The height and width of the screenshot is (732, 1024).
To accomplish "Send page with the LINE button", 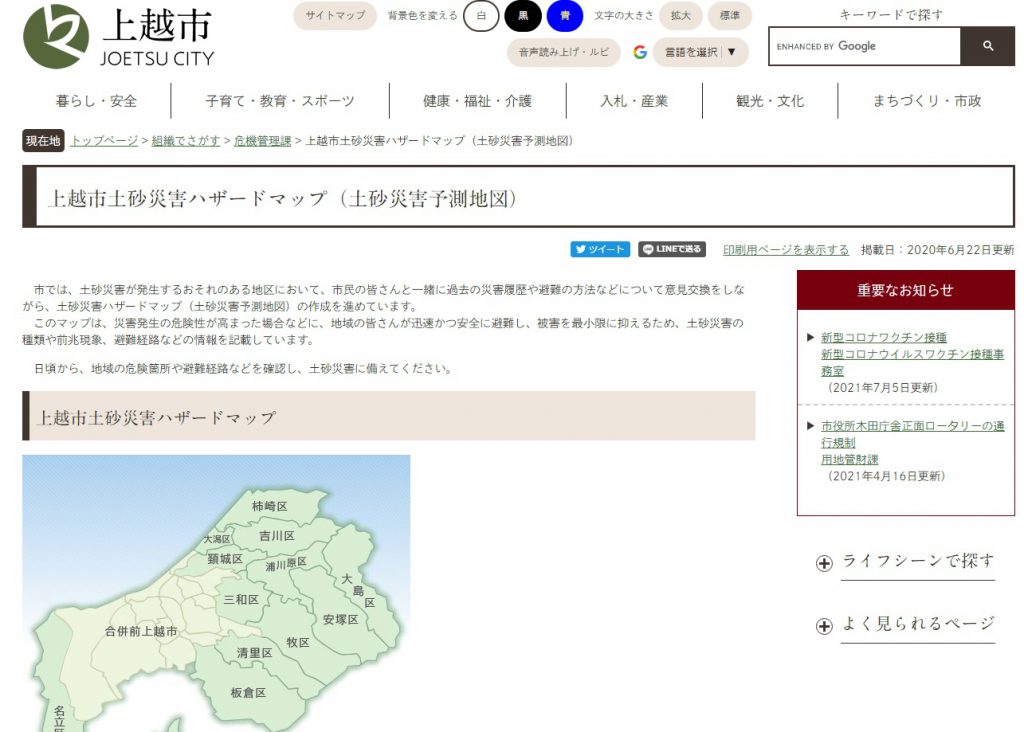I will point(672,249).
